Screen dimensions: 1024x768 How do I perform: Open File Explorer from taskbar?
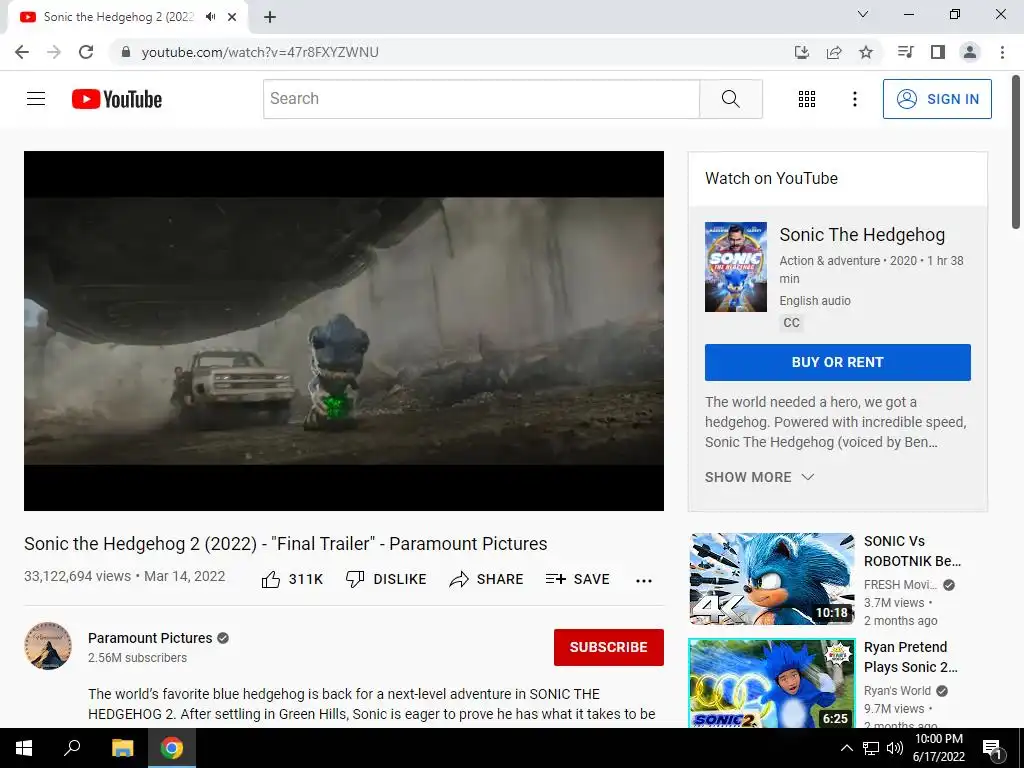point(122,748)
